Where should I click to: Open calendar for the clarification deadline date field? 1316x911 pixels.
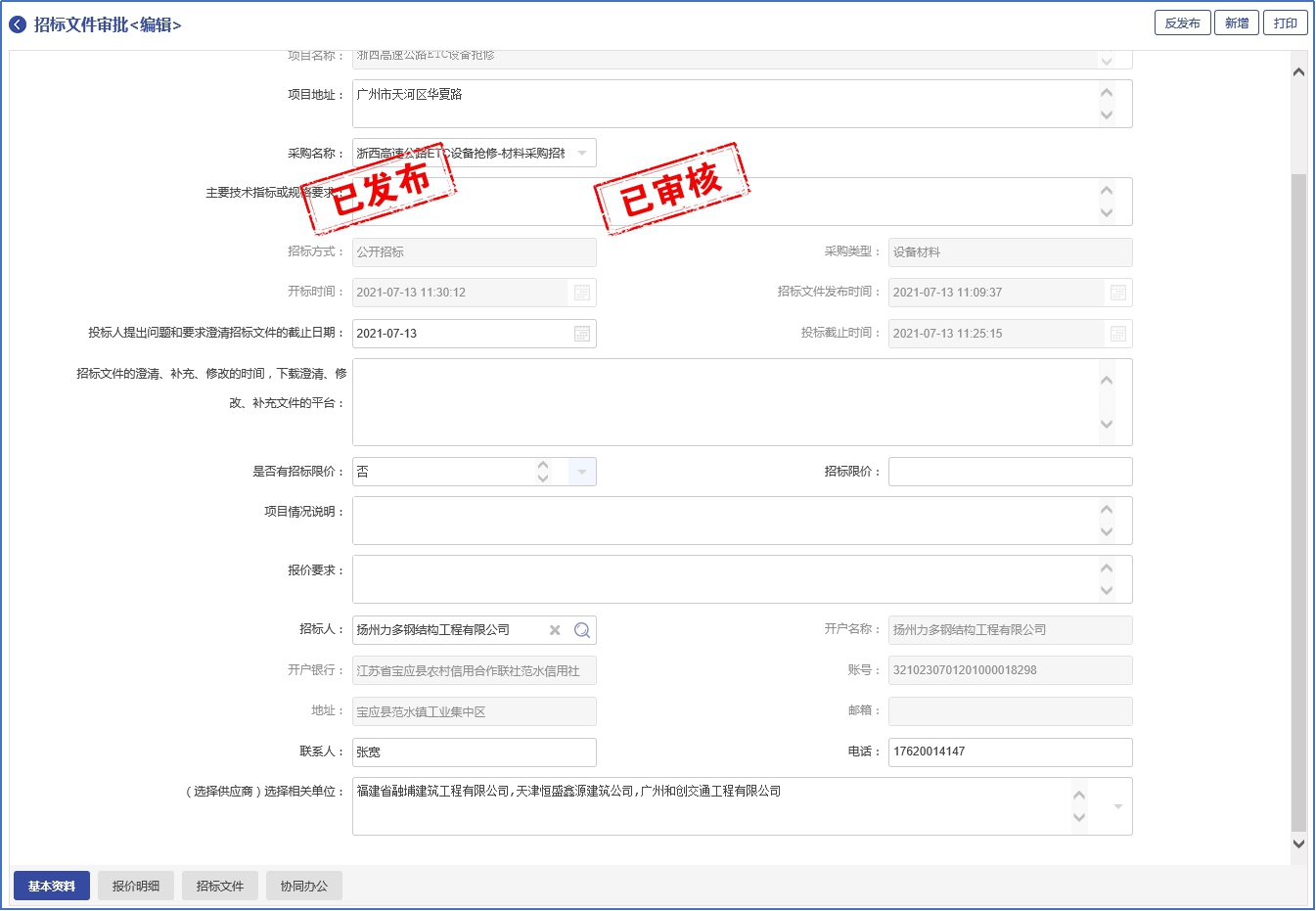pos(581,334)
